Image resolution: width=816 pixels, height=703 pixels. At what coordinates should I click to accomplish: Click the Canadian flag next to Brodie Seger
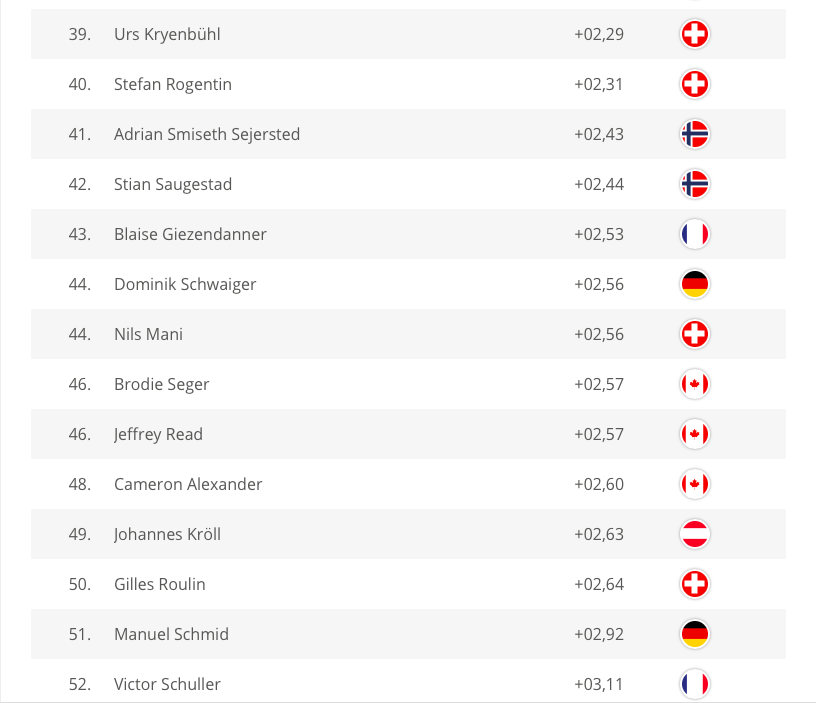(694, 384)
